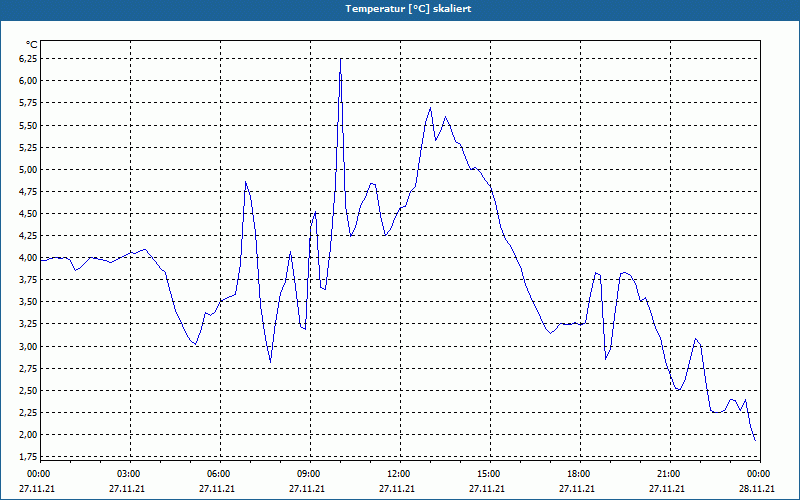The height and width of the screenshot is (500, 800).
Task: Select the "4,00" temperature label
Action: pyautogui.click(x=29, y=258)
